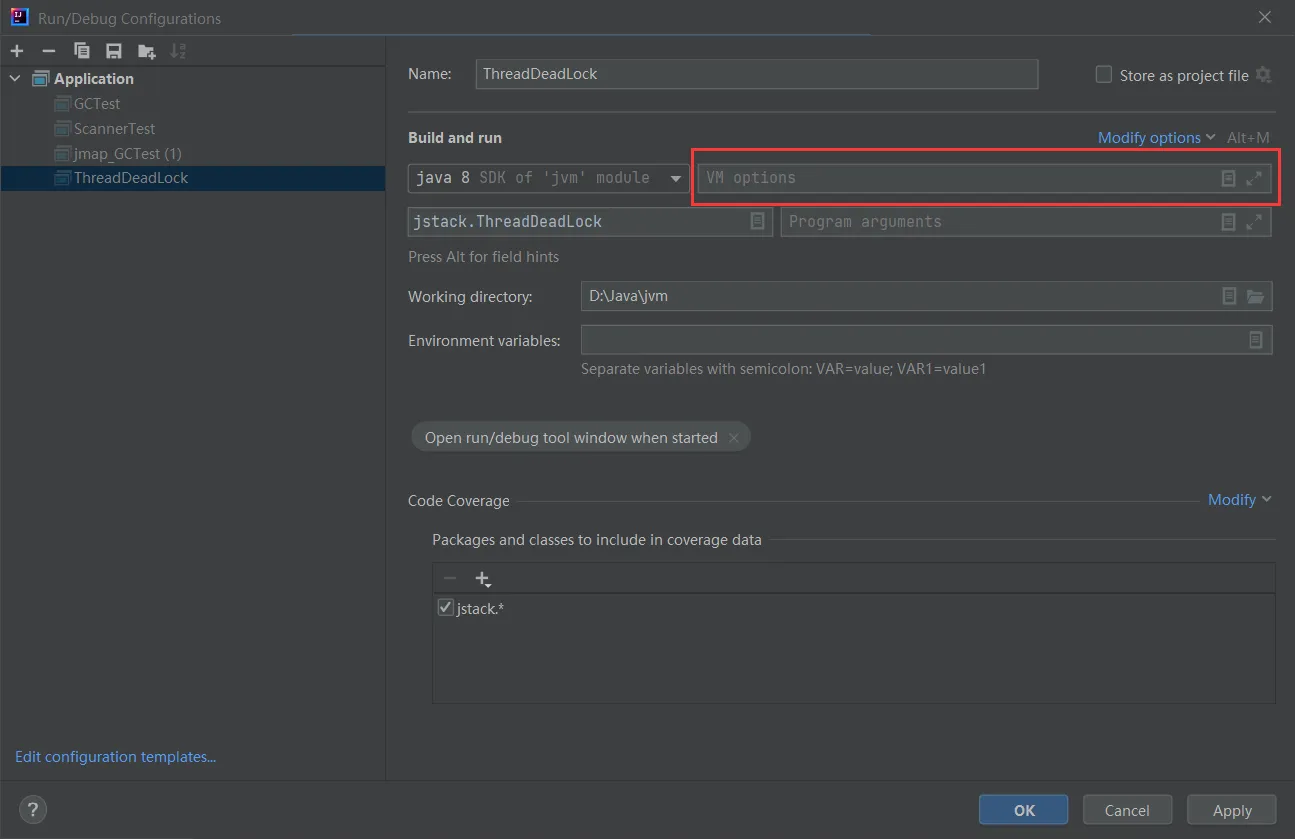
Task: Sort configurations alphabetically
Action: (x=178, y=51)
